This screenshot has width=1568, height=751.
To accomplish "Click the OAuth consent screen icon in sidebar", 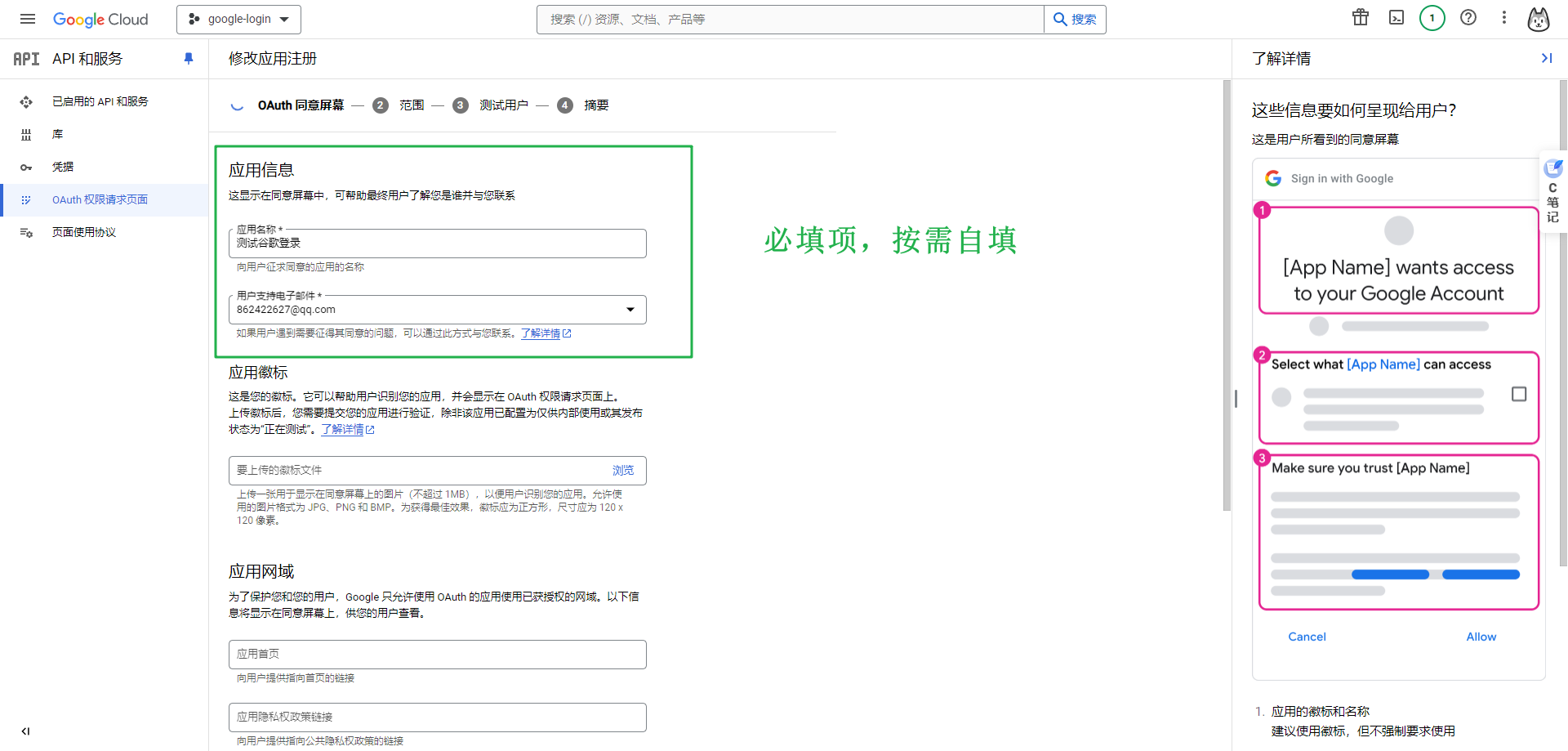I will (x=26, y=199).
